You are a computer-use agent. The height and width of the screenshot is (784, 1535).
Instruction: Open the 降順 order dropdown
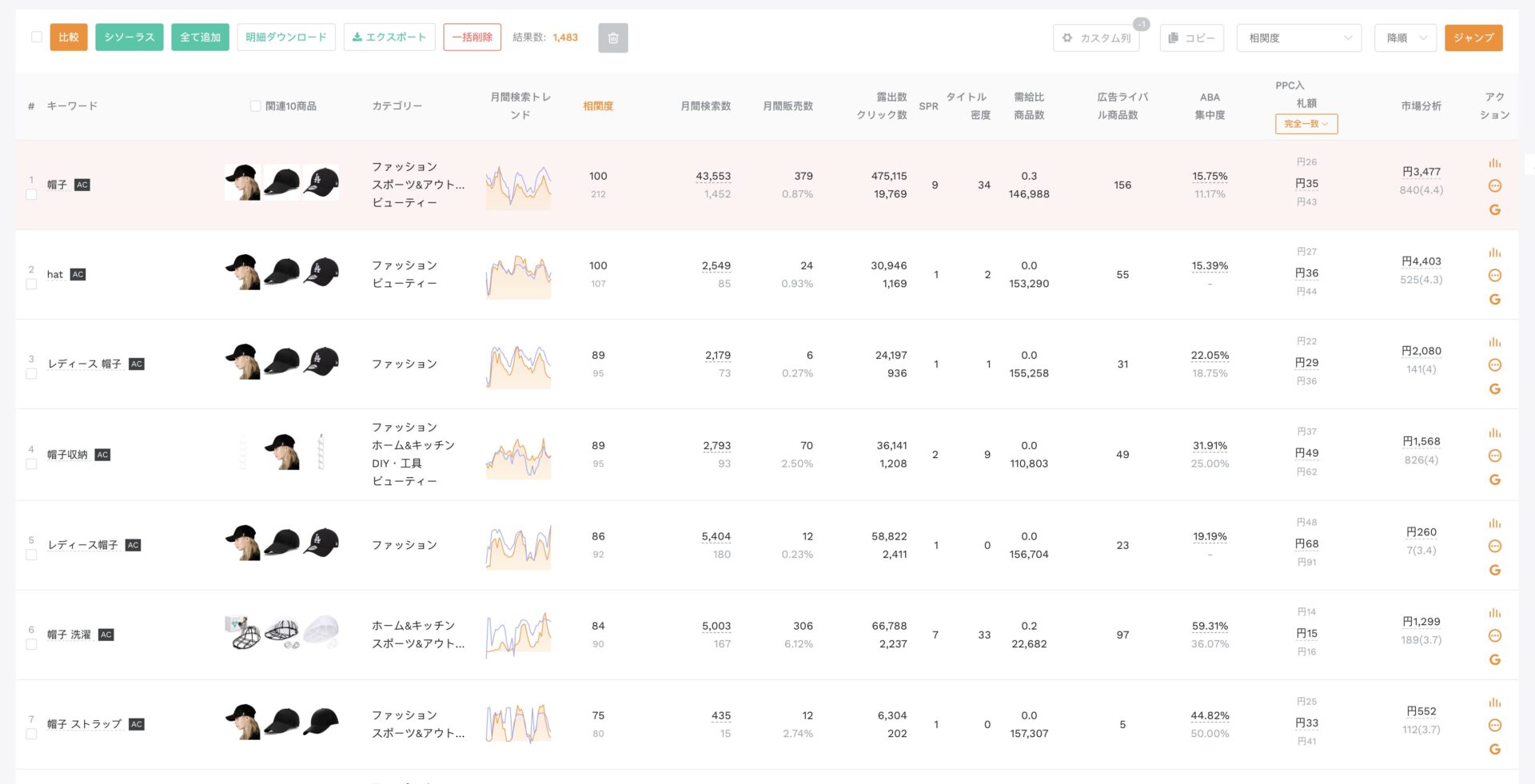click(1405, 37)
